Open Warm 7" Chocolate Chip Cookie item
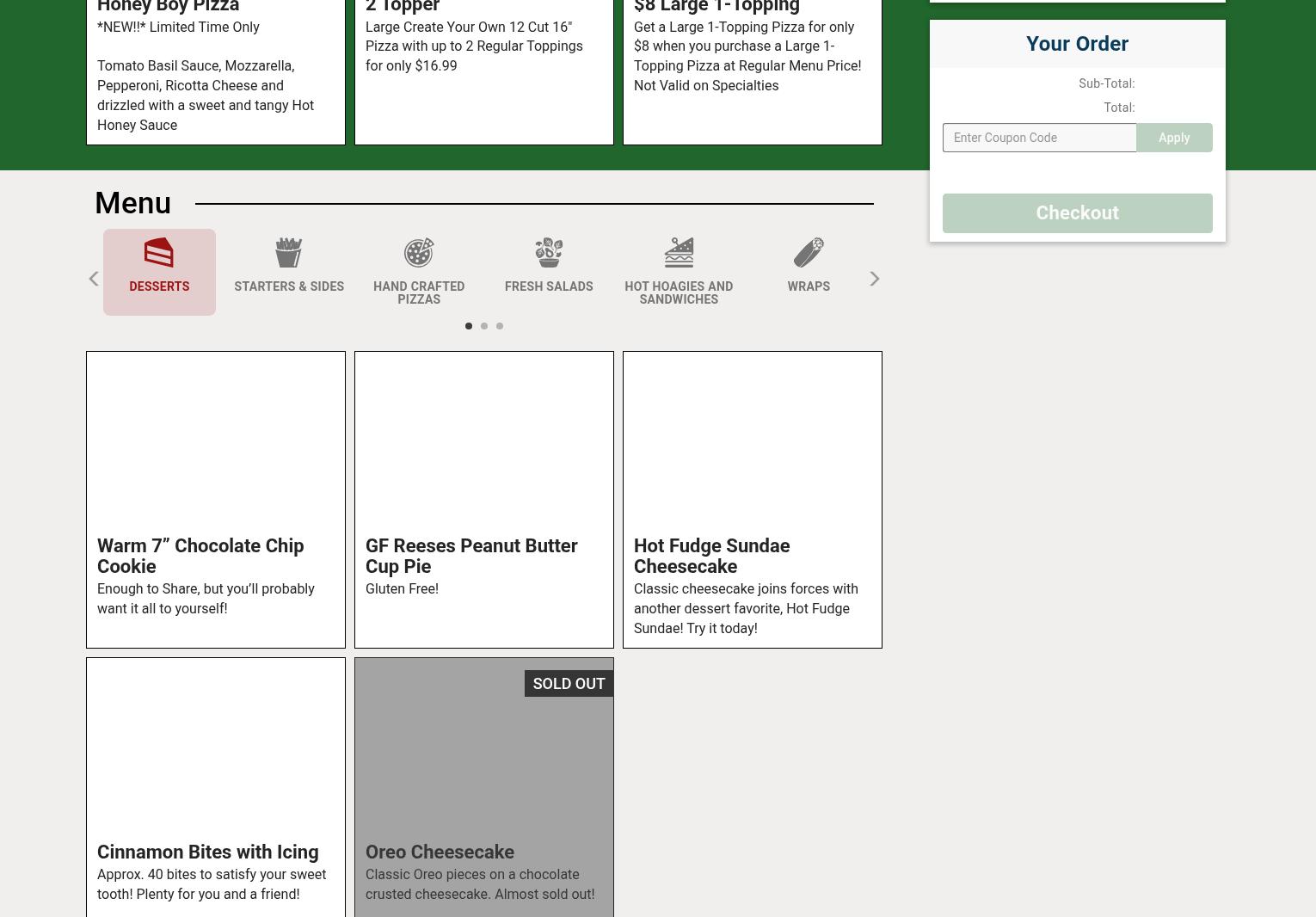1316x917 pixels. 215,499
